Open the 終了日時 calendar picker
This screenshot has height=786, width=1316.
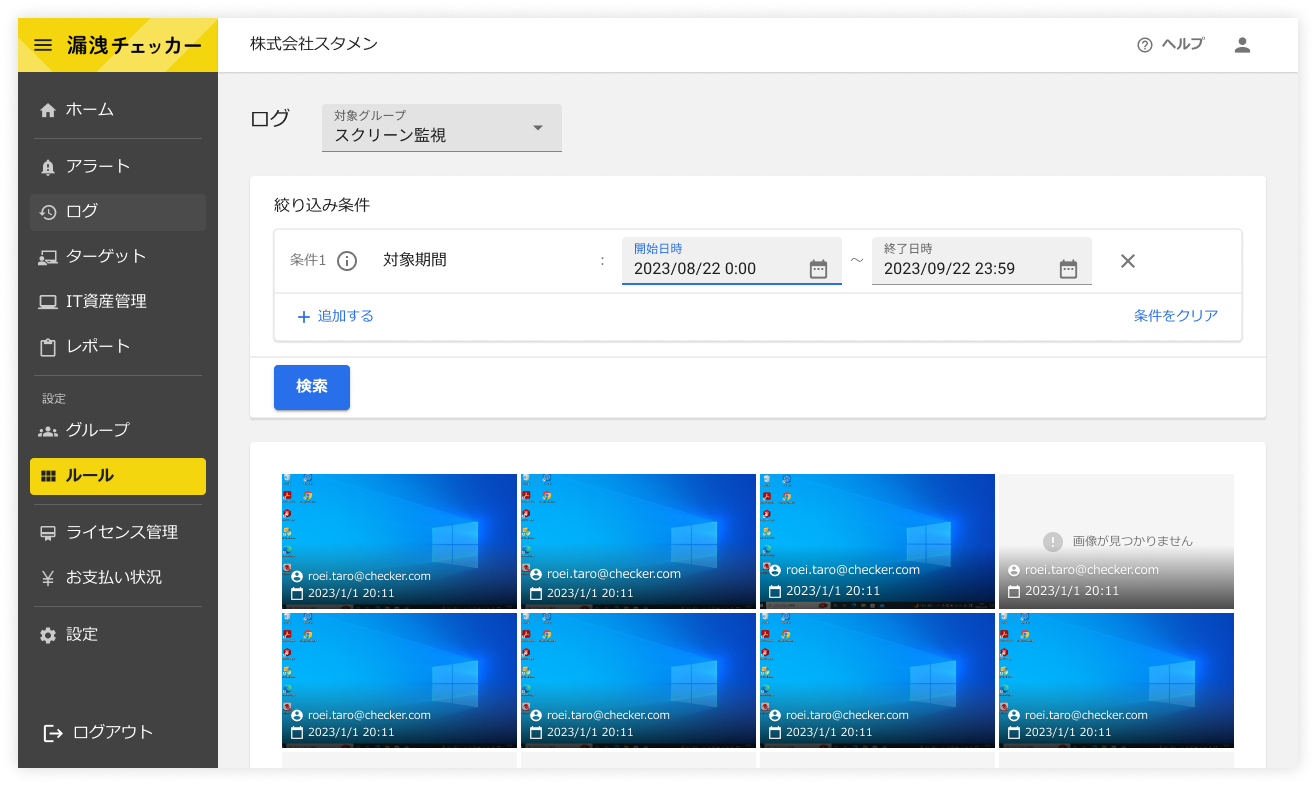click(x=1068, y=269)
